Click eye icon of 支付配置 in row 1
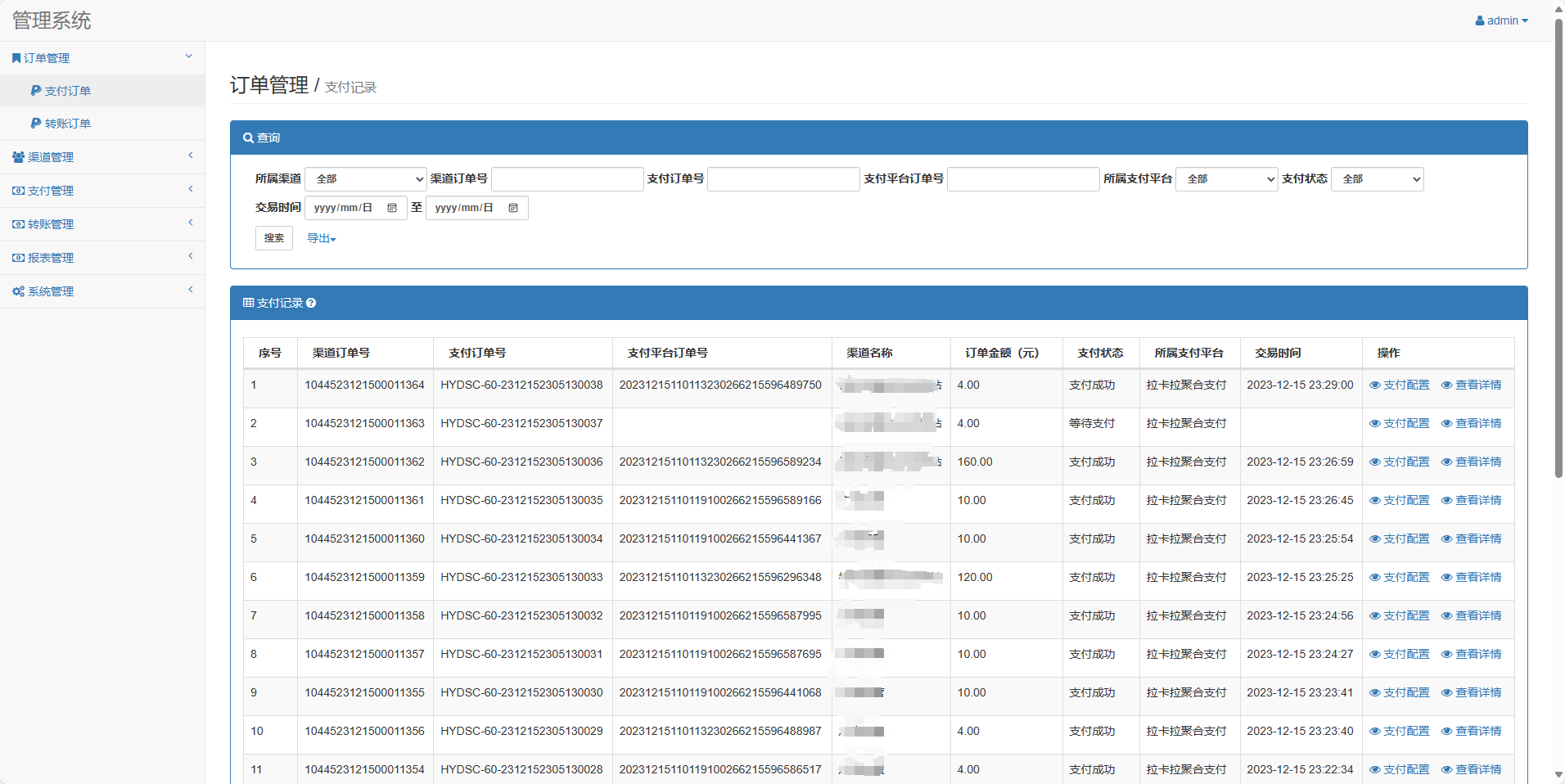This screenshot has width=1565, height=784. 1375,385
